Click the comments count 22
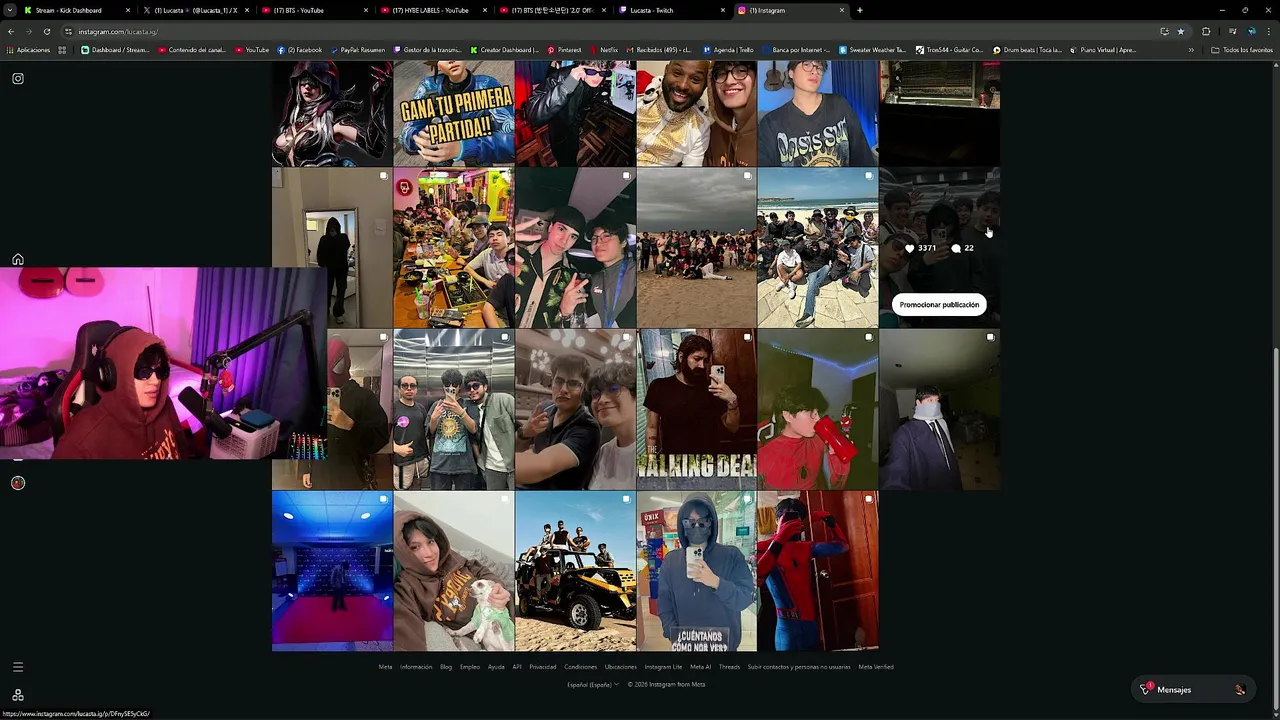 click(x=963, y=248)
